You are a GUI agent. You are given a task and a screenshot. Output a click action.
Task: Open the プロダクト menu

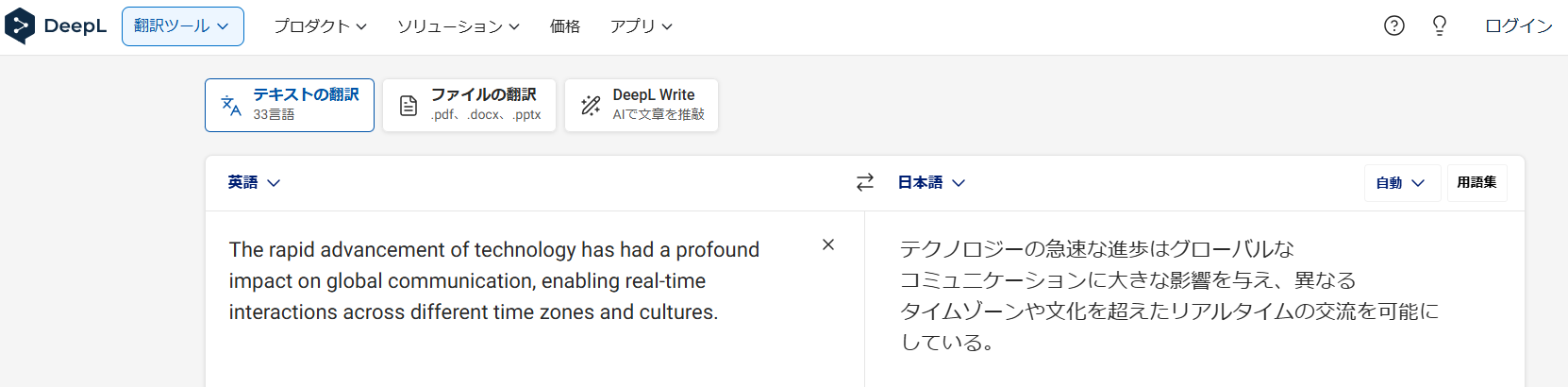click(320, 26)
